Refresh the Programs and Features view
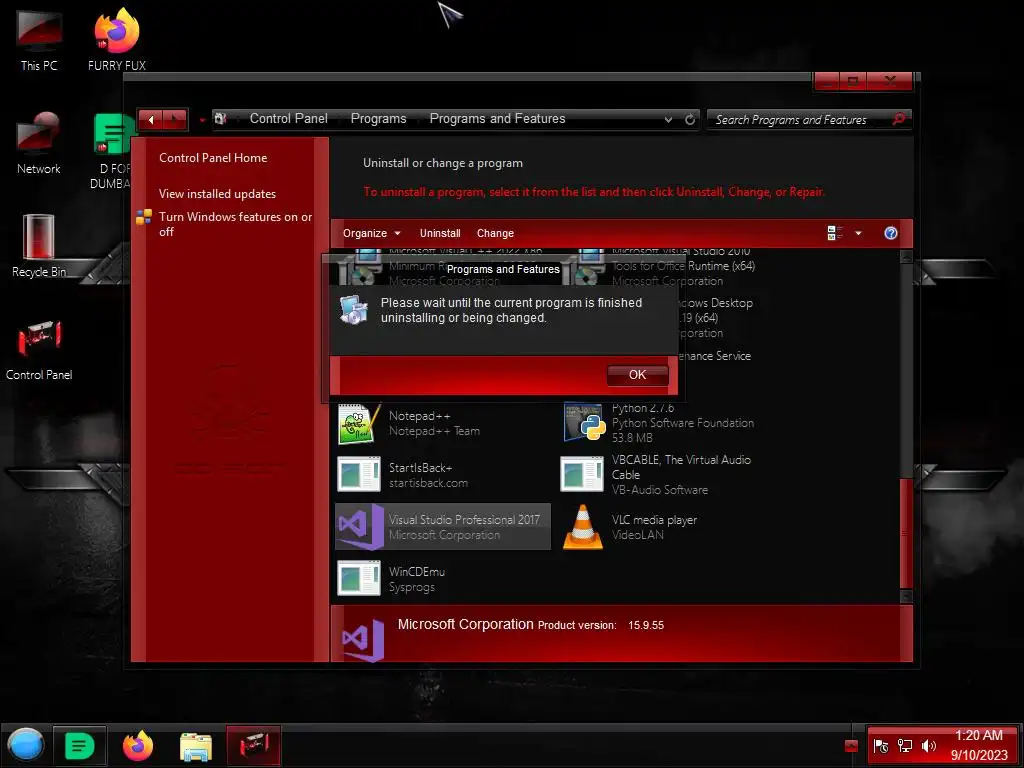Viewport: 1024px width, 768px height. tap(690, 120)
